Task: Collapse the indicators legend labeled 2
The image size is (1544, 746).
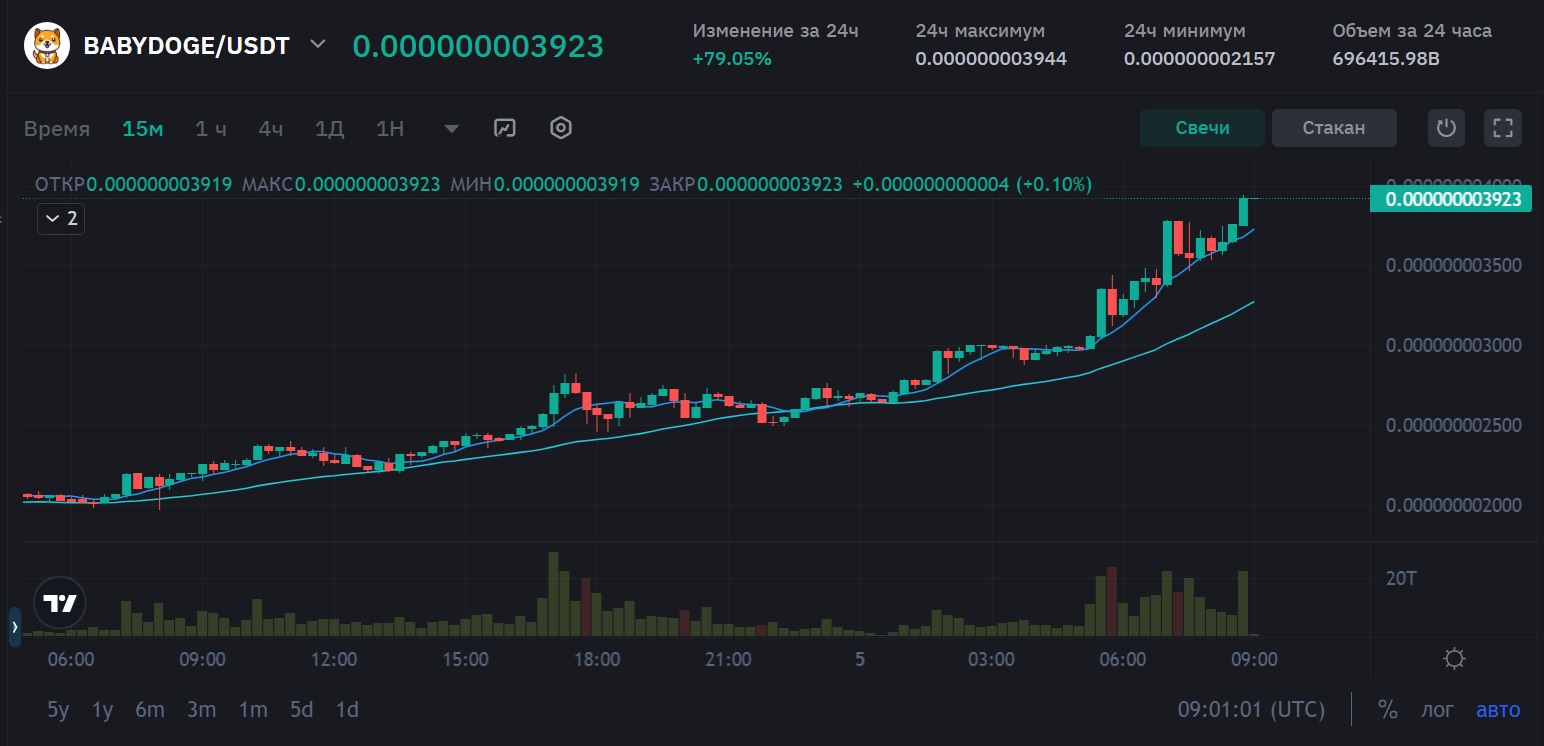Action: tap(61, 218)
